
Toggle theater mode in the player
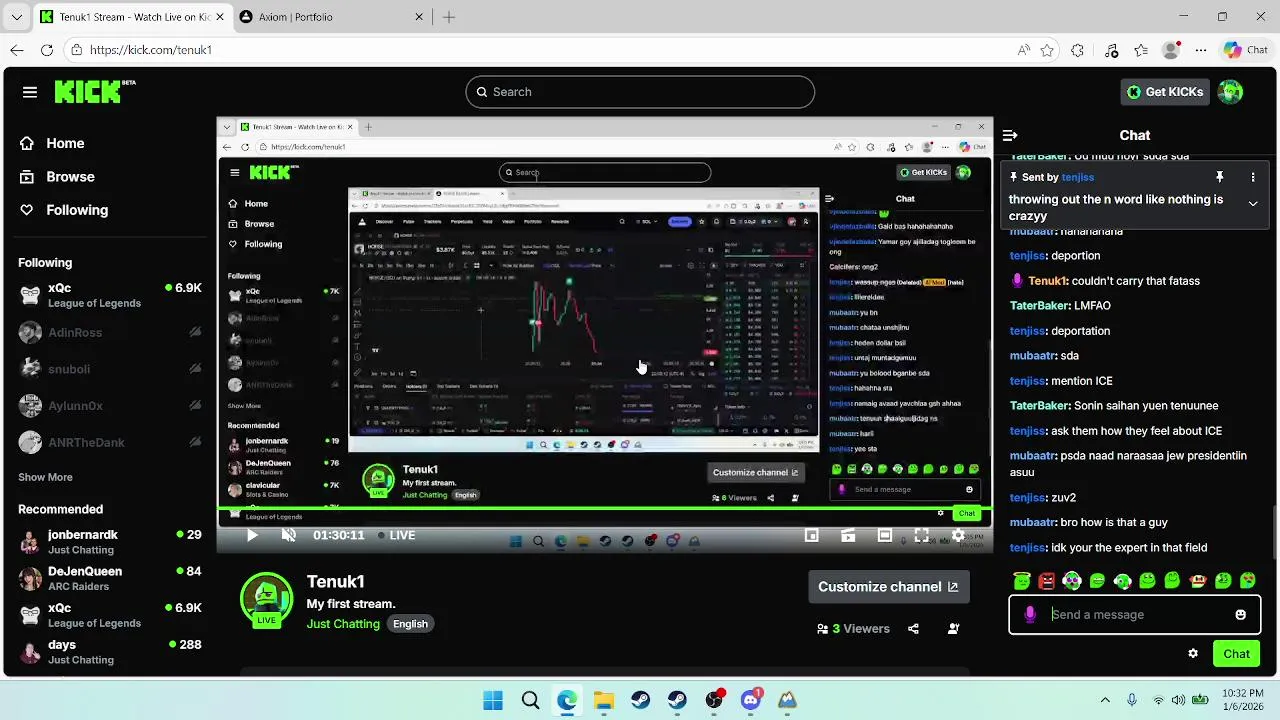[x=885, y=535]
